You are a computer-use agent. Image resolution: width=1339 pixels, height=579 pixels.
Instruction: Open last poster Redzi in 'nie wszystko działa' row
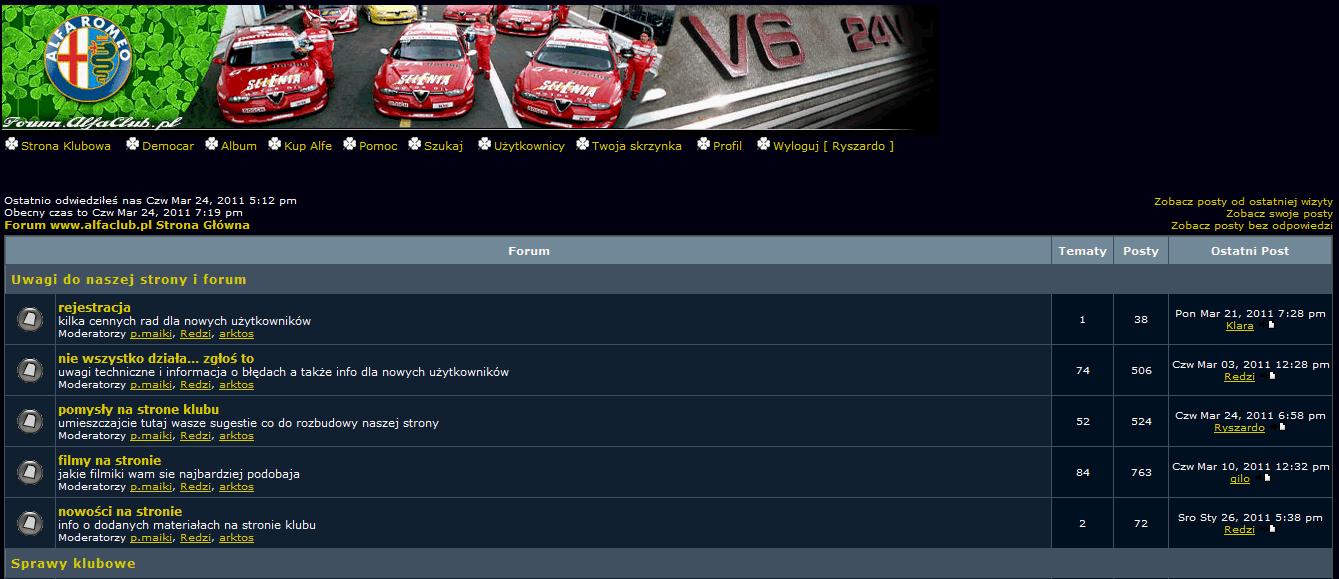pos(1240,377)
